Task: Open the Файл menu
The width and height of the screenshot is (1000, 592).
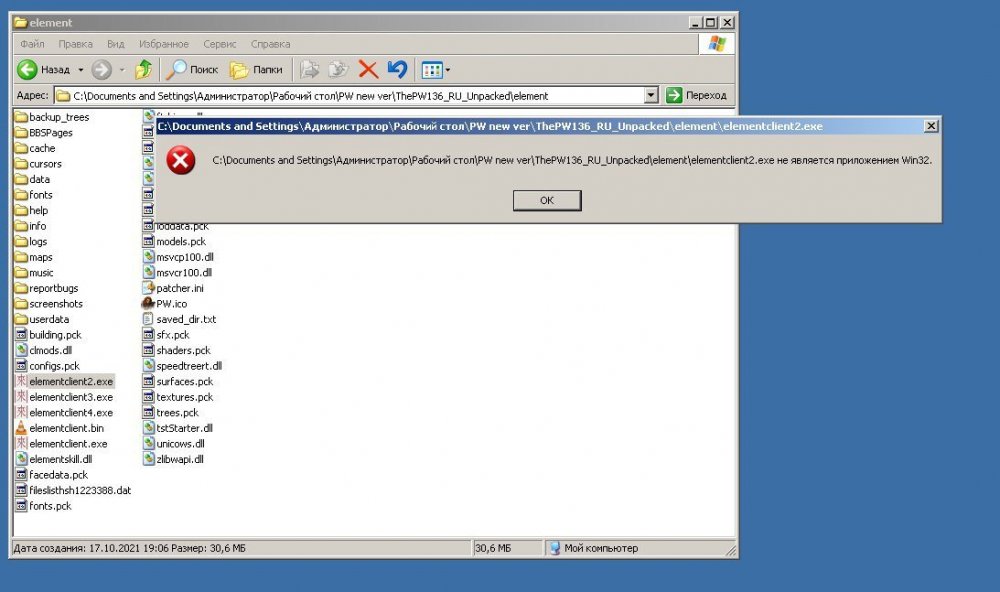Action: click(x=32, y=44)
